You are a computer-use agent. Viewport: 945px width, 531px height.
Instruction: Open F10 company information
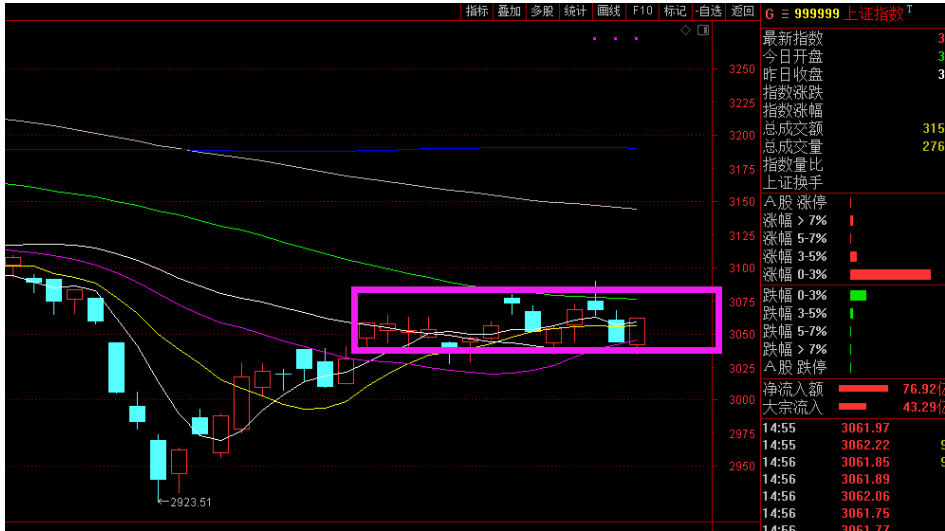click(642, 11)
